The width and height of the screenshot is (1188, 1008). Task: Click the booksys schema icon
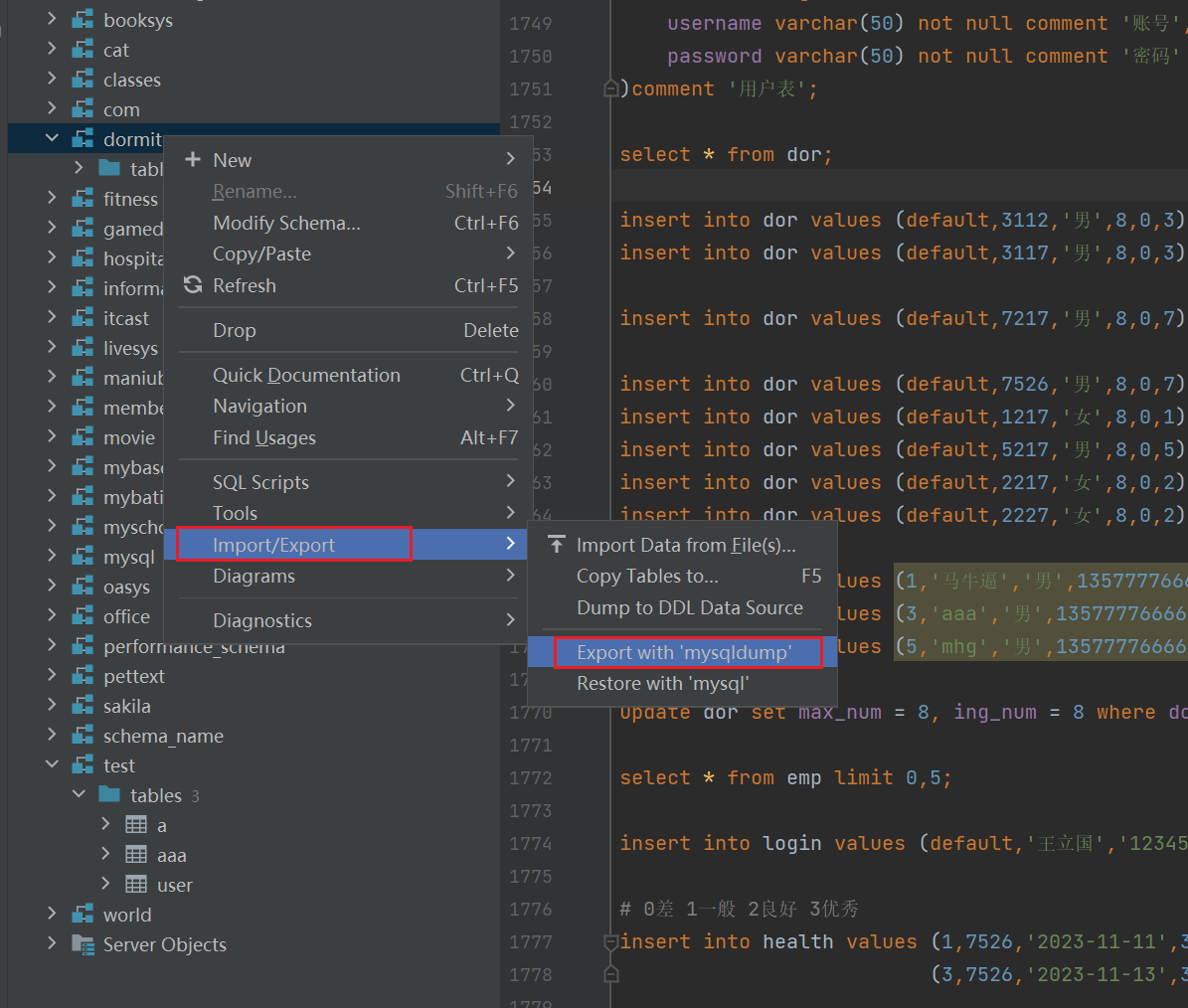pyautogui.click(x=83, y=20)
